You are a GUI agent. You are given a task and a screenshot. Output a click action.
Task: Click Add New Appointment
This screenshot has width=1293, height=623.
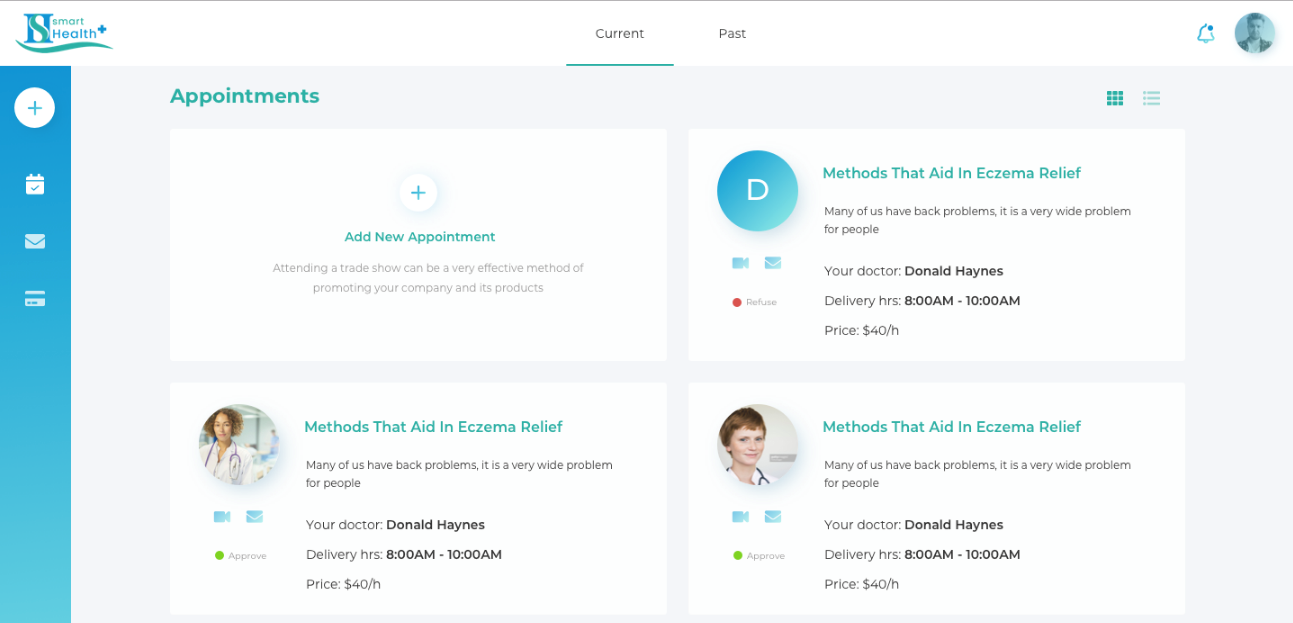[x=419, y=236]
